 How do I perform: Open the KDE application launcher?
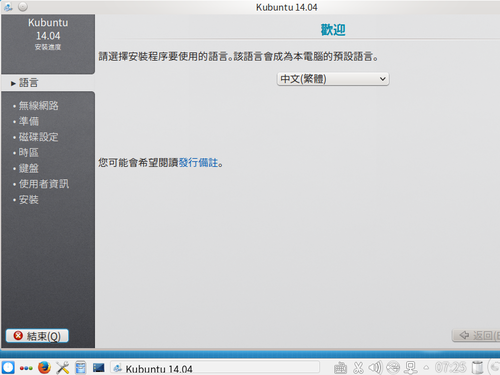coord(8,368)
